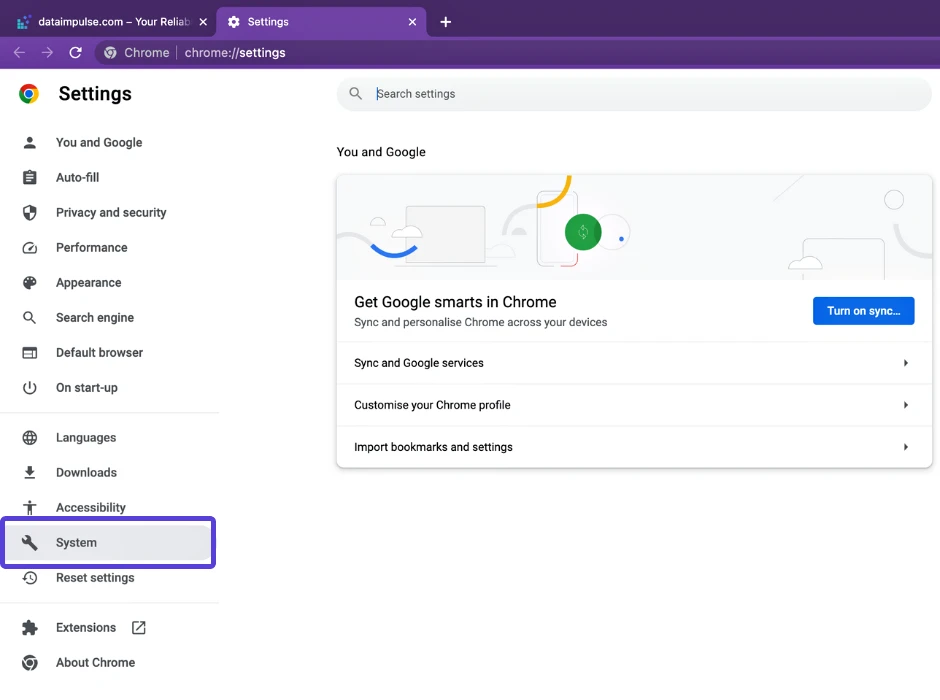
Task: Open Auto-fill settings section
Action: (77, 177)
